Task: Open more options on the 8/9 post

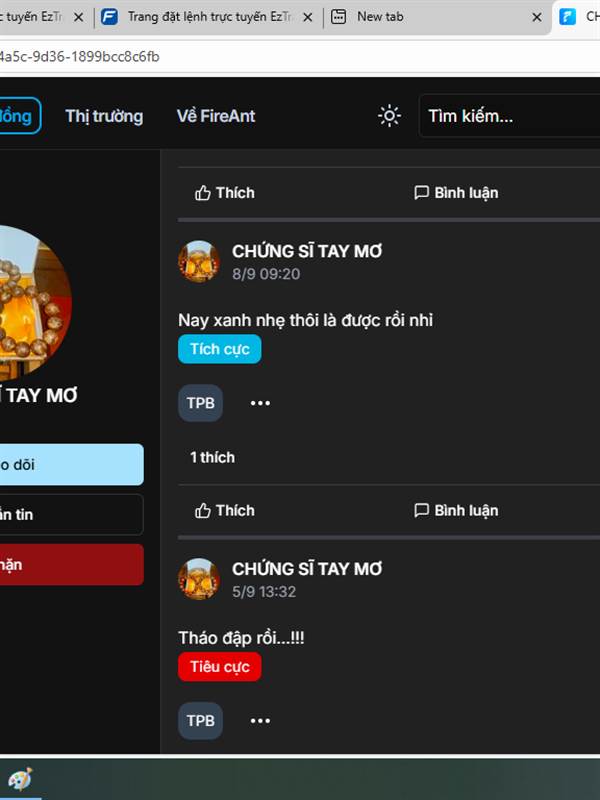Action: point(260,403)
